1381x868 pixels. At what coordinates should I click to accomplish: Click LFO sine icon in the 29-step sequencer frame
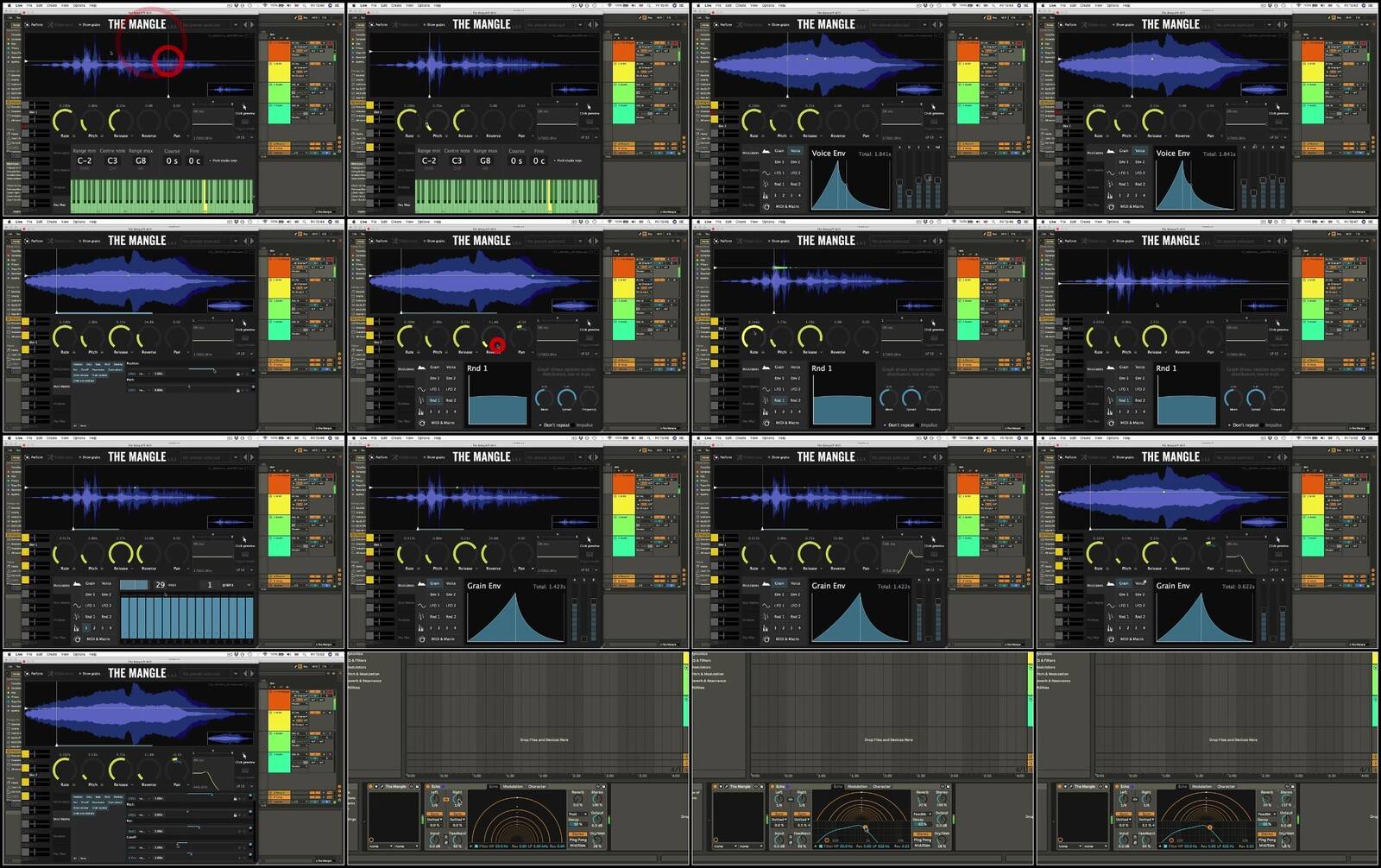[78, 606]
